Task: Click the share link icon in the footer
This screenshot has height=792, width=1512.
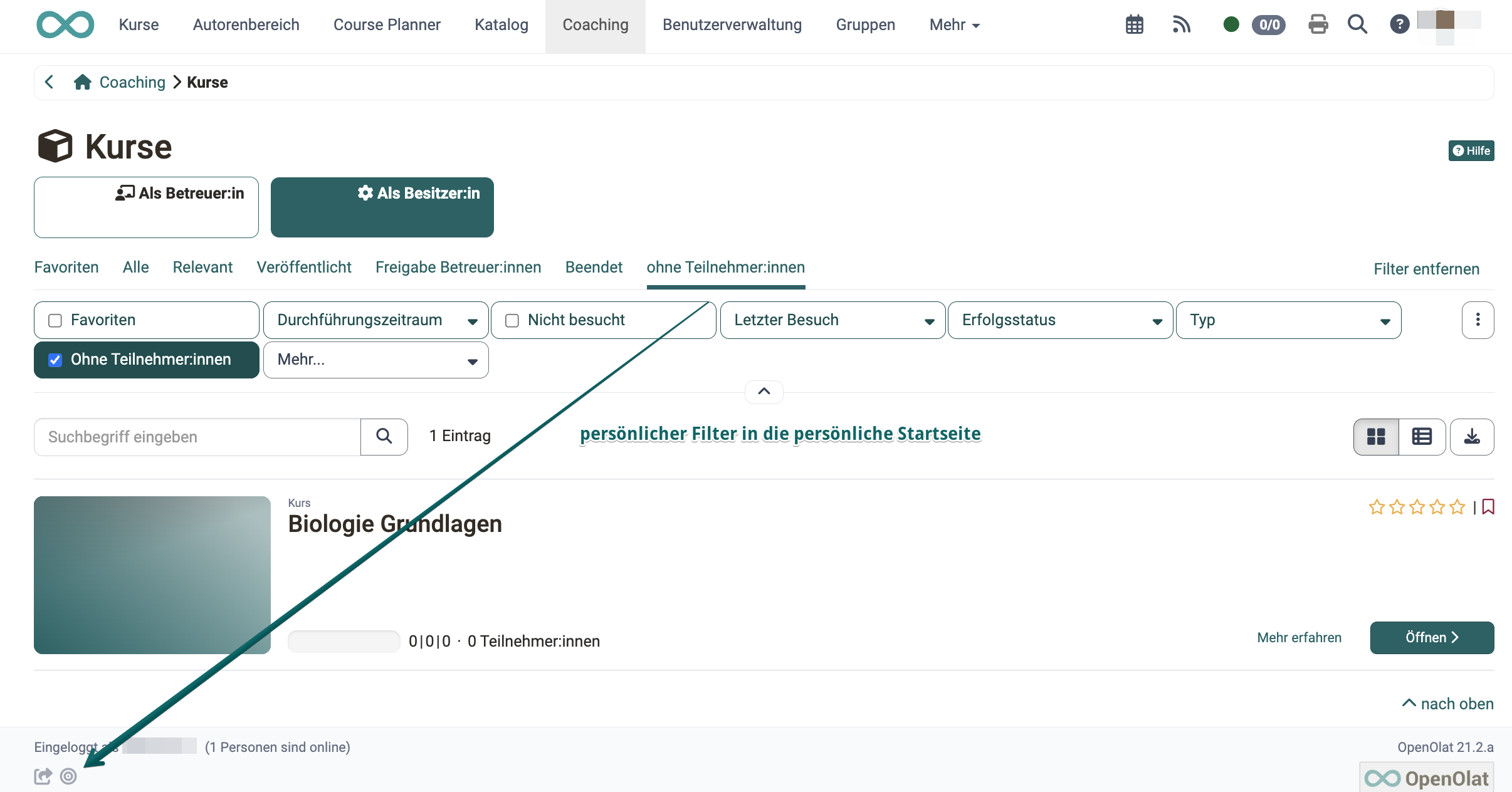Action: [x=43, y=776]
